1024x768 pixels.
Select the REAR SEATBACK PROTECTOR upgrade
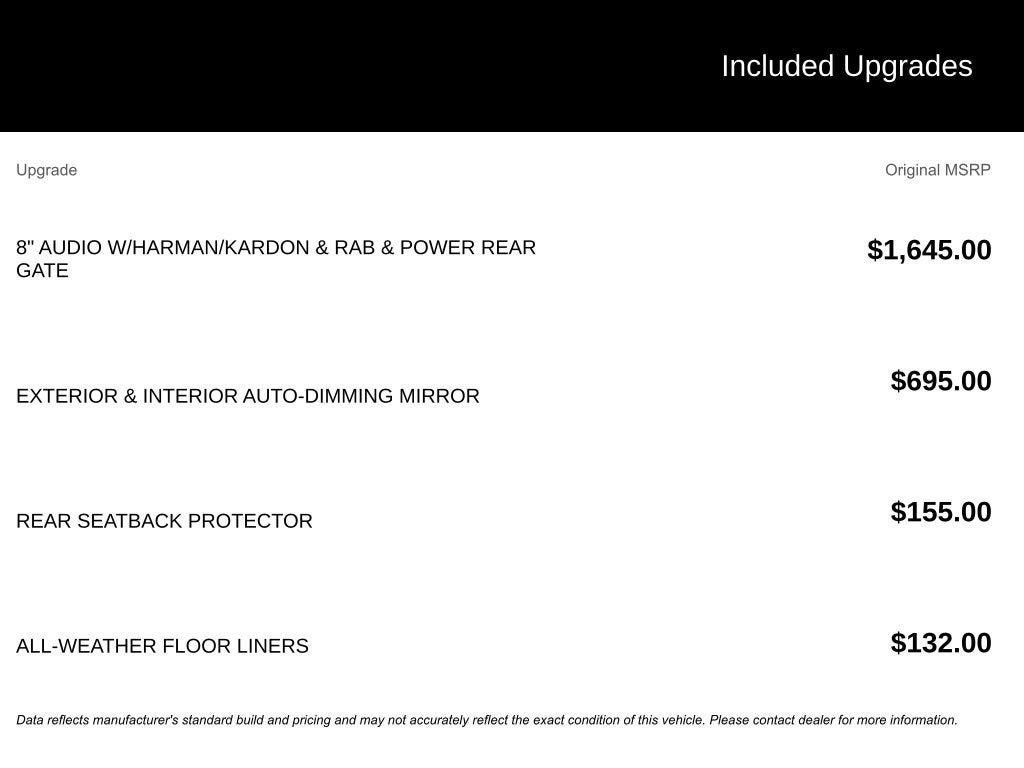[x=164, y=521]
